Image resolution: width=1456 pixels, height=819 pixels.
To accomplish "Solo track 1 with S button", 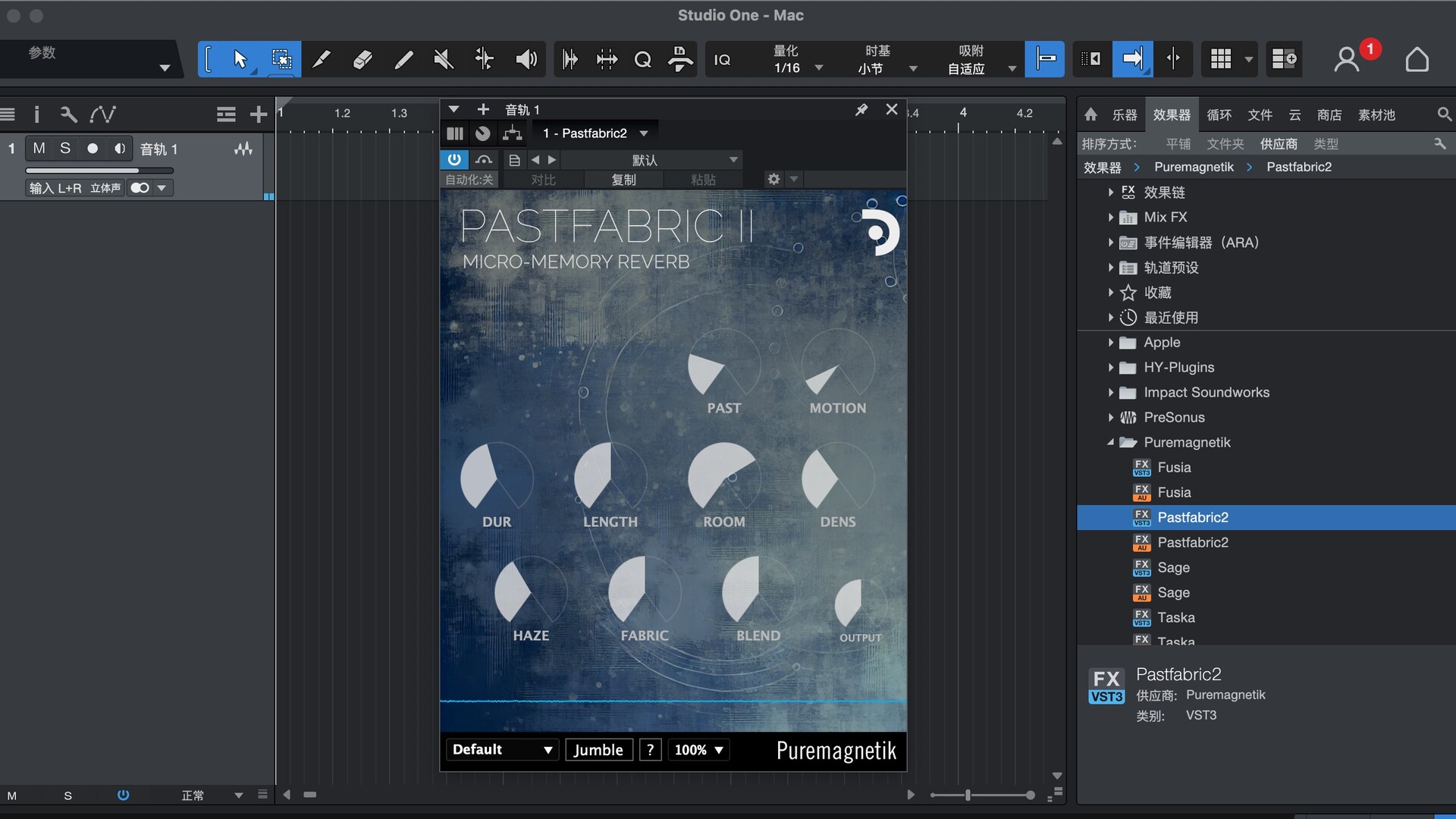I will click(x=65, y=149).
